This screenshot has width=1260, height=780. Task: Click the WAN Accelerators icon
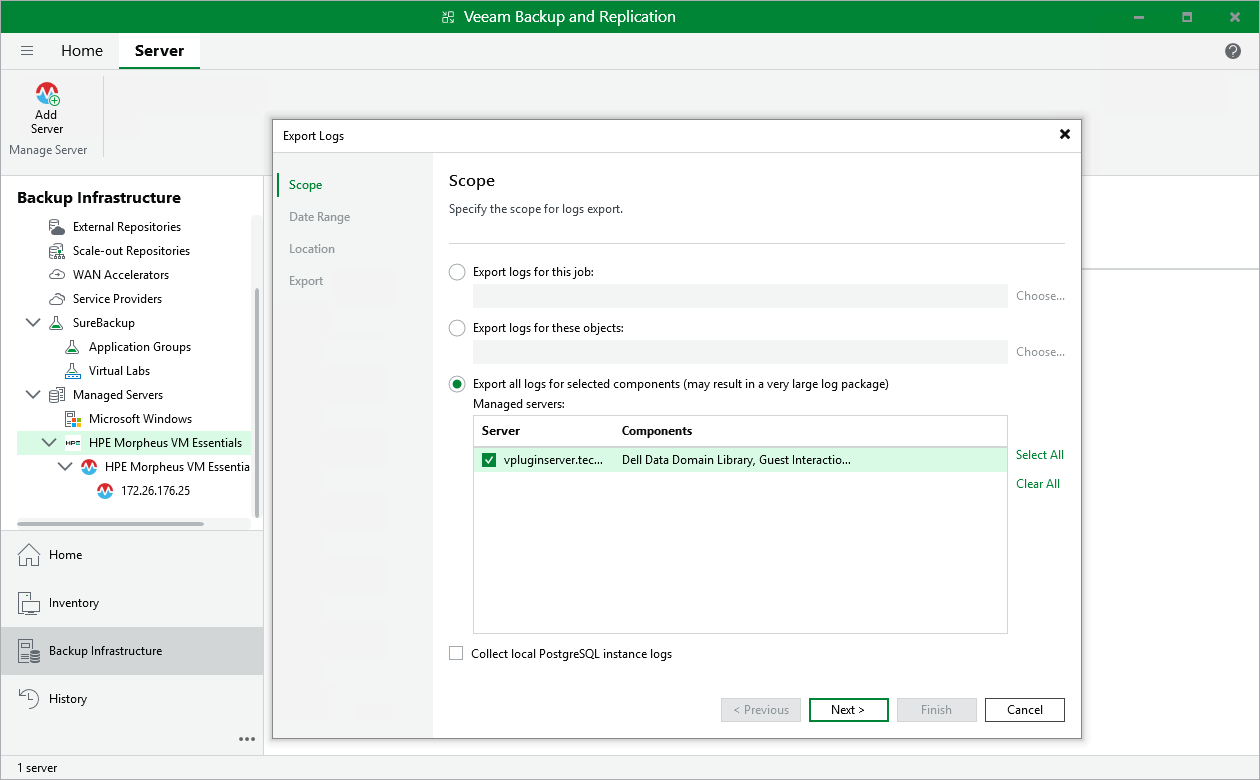(x=59, y=274)
